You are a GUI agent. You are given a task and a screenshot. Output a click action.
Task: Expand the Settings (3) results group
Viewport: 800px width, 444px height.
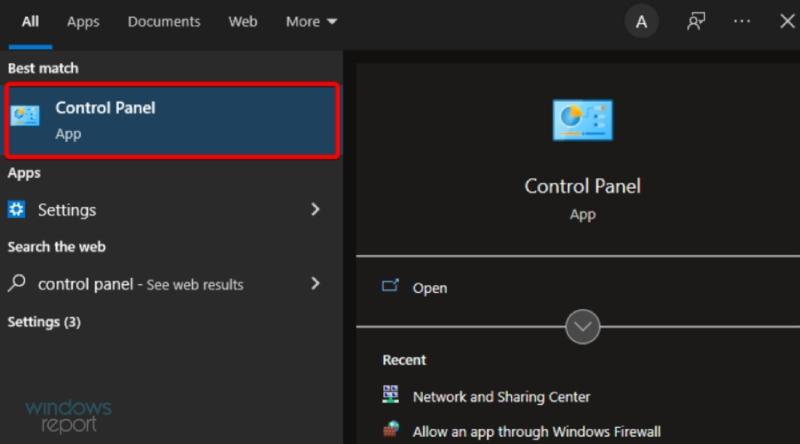click(x=44, y=322)
